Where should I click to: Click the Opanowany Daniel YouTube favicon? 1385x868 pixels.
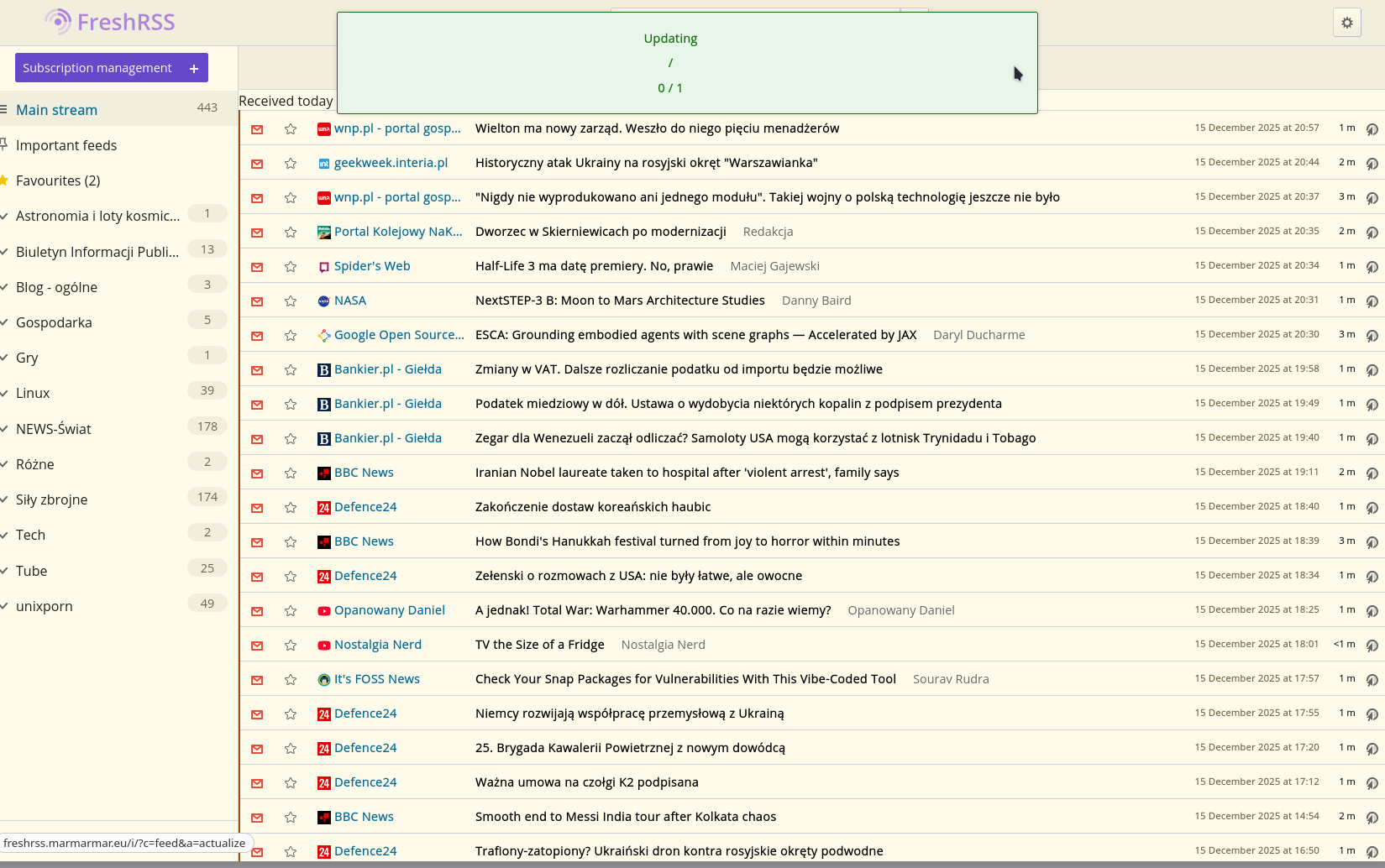pyautogui.click(x=324, y=610)
